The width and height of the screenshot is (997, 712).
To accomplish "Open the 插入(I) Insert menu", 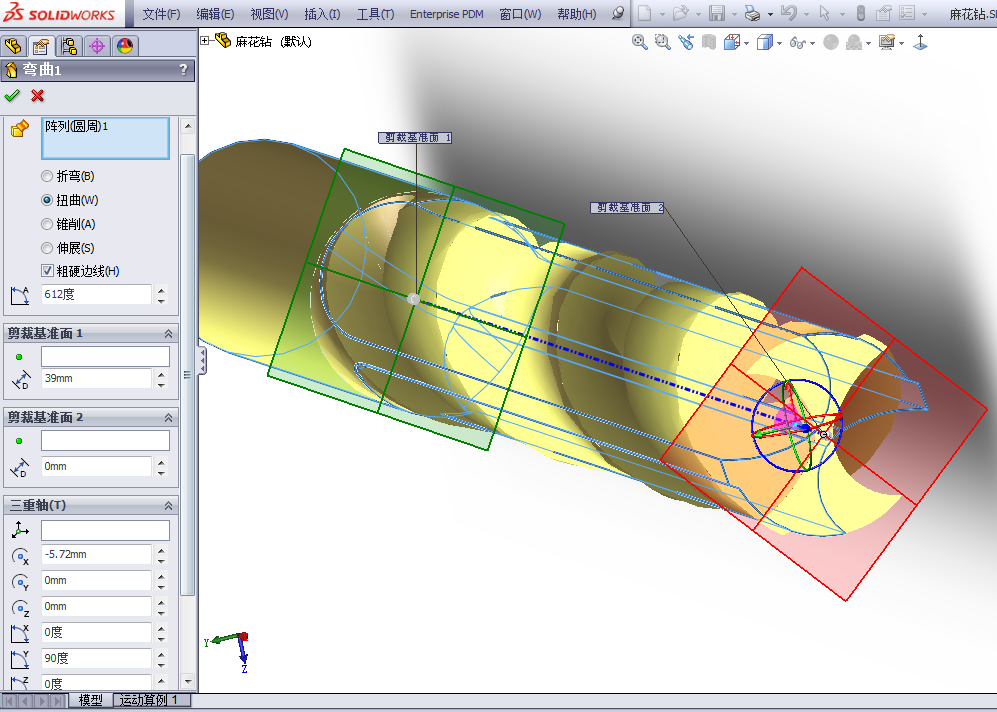I will (321, 14).
